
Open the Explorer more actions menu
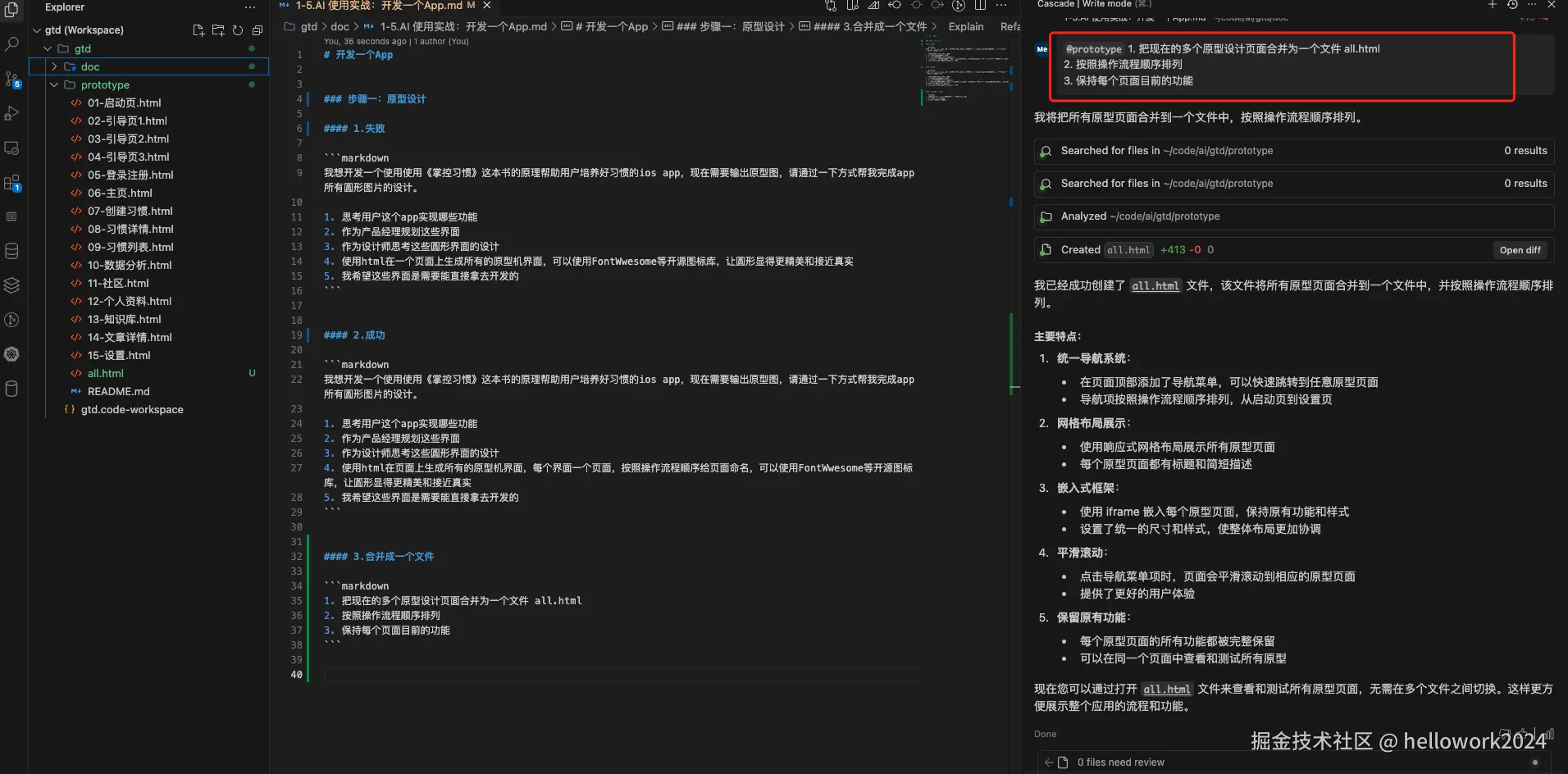(250, 7)
